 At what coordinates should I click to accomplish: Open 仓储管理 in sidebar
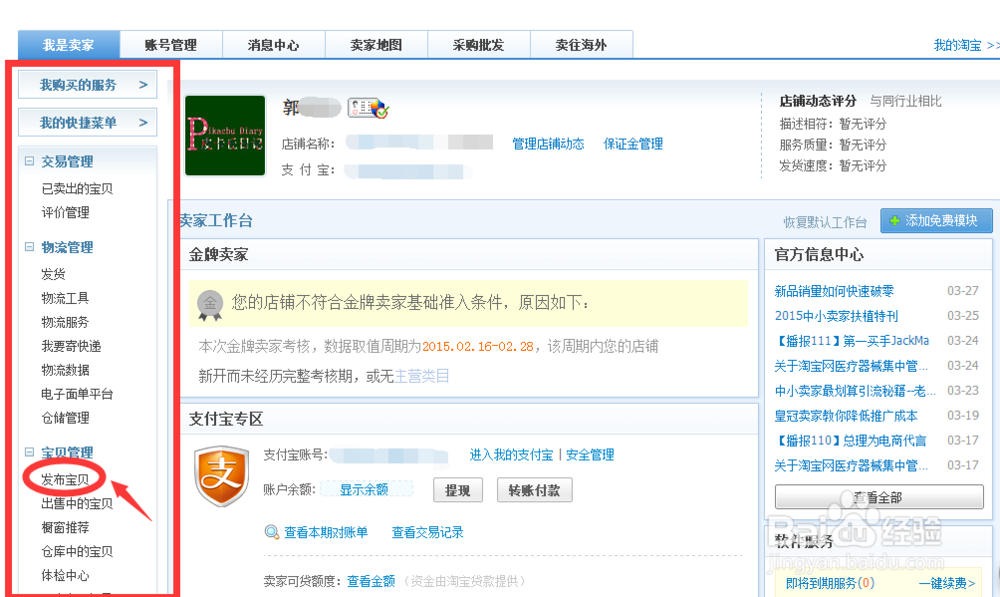(x=65, y=418)
